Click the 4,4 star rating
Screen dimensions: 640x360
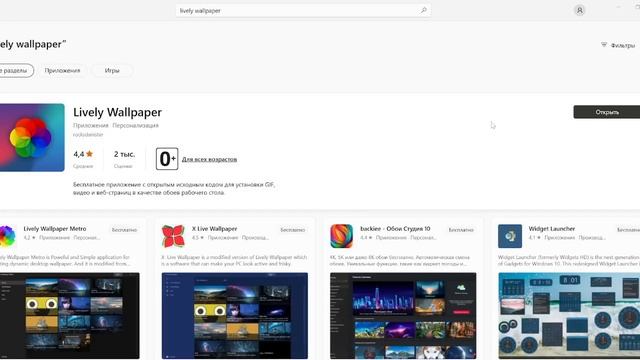[x=83, y=154]
